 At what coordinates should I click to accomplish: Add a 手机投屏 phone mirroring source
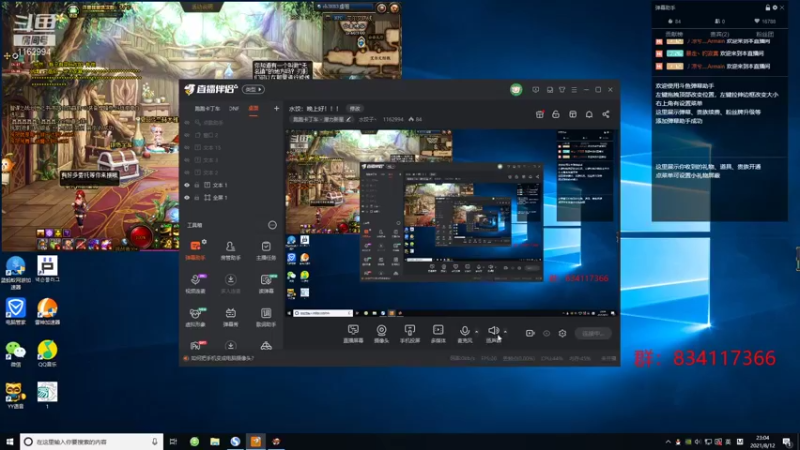coord(410,334)
